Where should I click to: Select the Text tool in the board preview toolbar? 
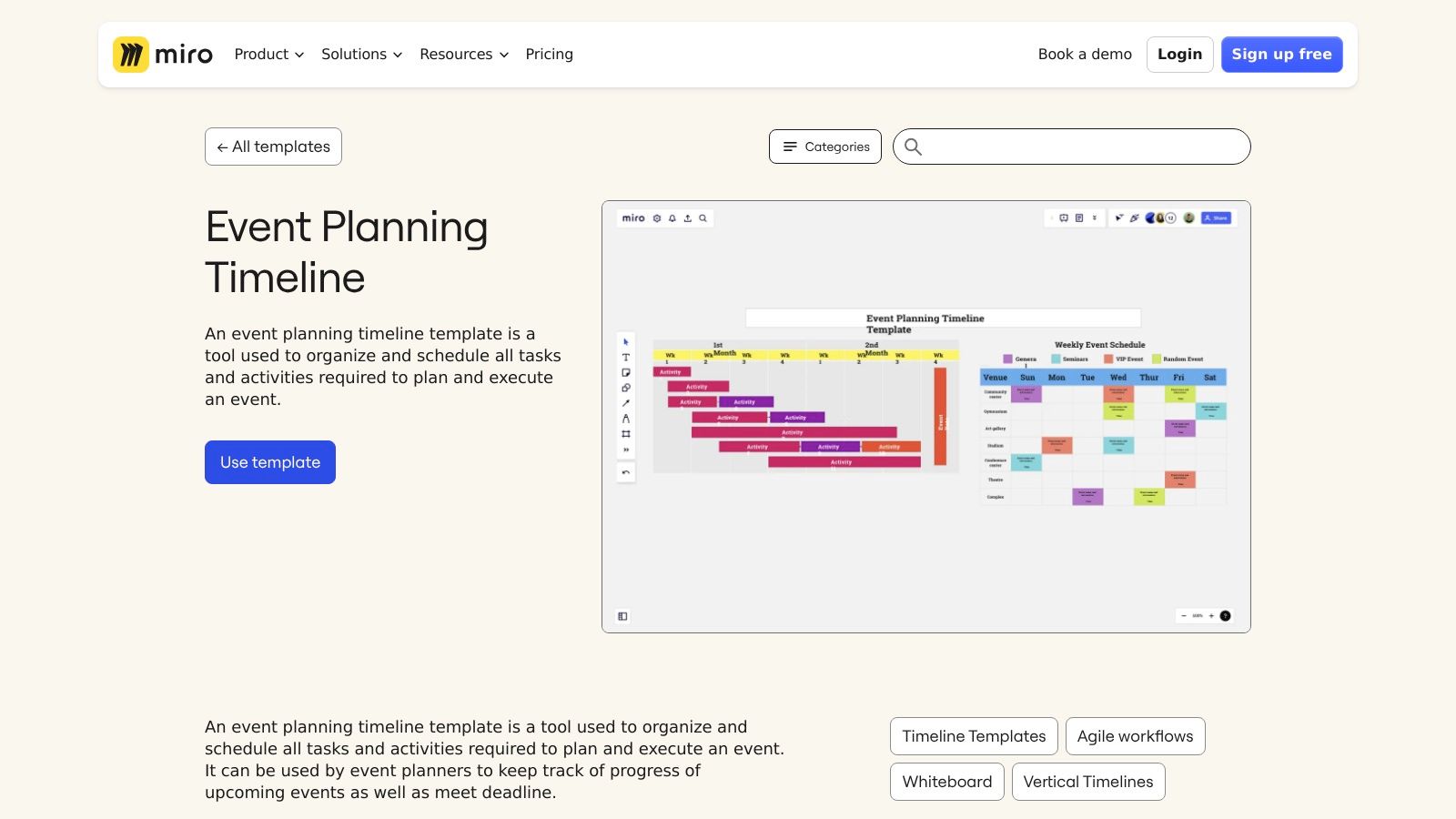tap(625, 358)
